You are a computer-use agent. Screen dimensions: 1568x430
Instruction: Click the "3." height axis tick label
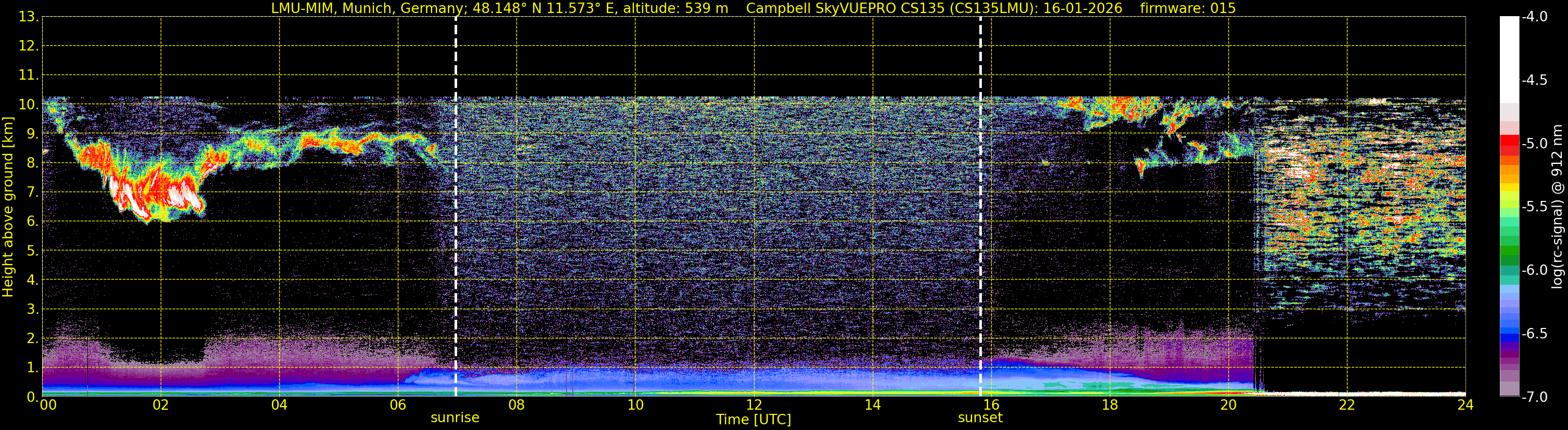tap(32, 309)
